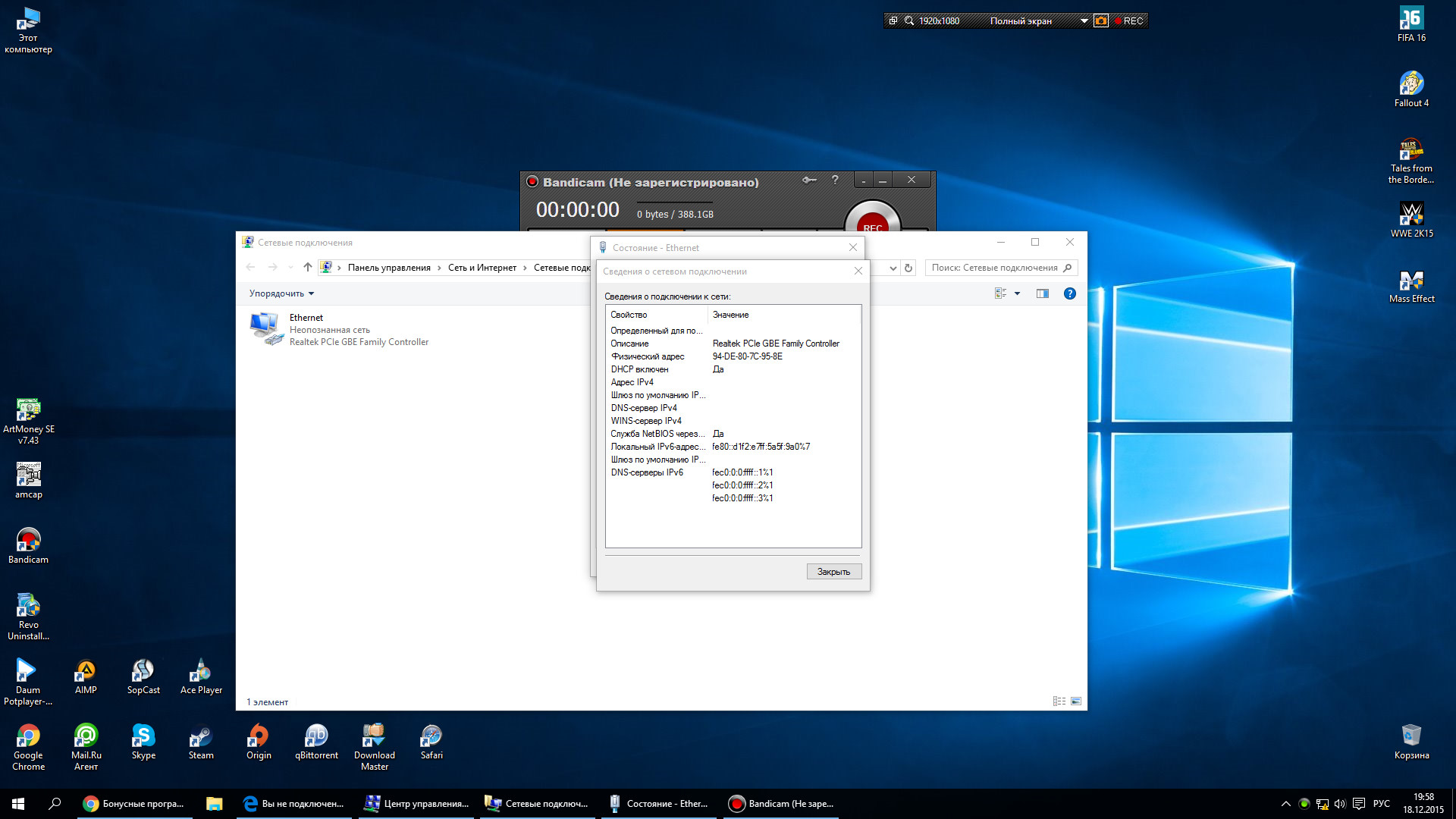Expand change view options dropdown arrow

(x=1017, y=293)
